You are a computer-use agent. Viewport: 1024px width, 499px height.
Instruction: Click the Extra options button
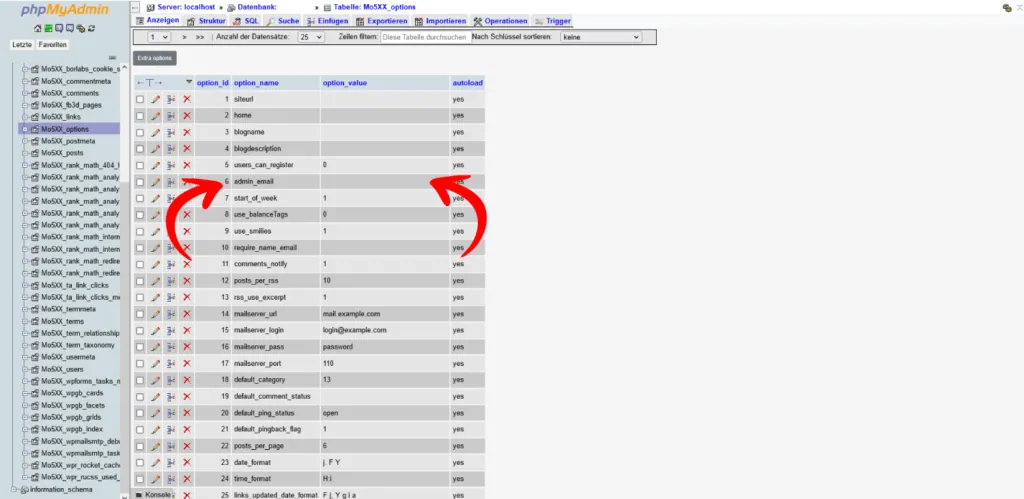coord(155,58)
